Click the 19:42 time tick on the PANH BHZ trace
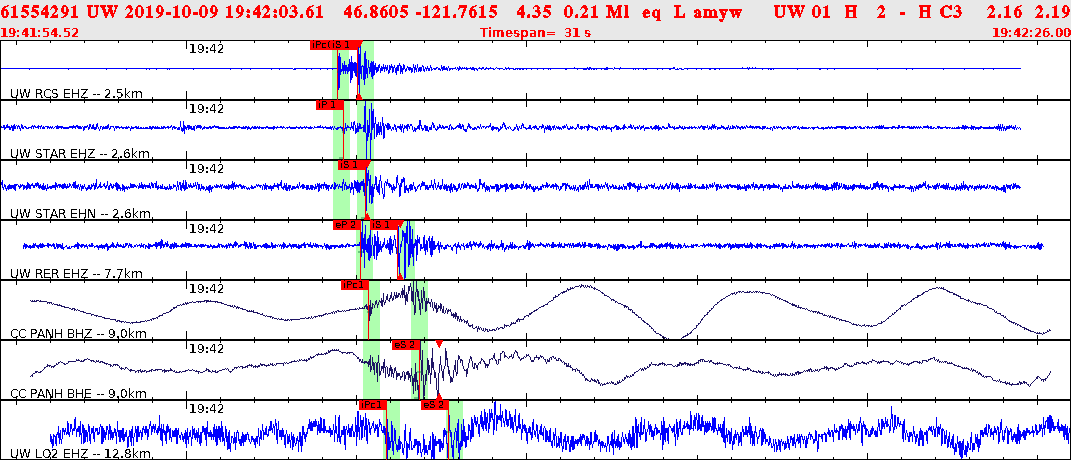Viewport: 1071px width, 460px height. click(x=207, y=288)
